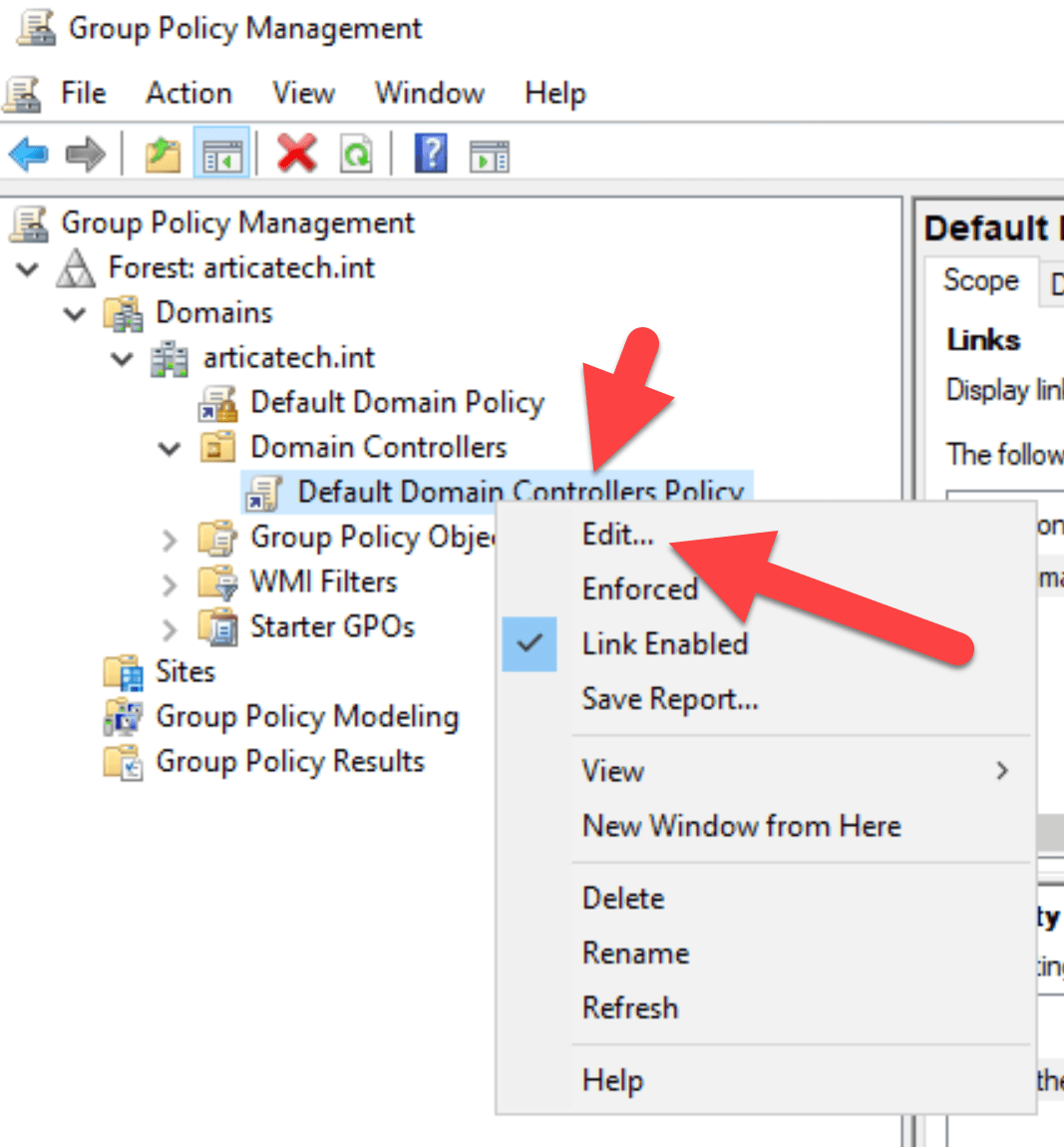
Task: Select the Default Domain Policy item
Action: (x=397, y=402)
